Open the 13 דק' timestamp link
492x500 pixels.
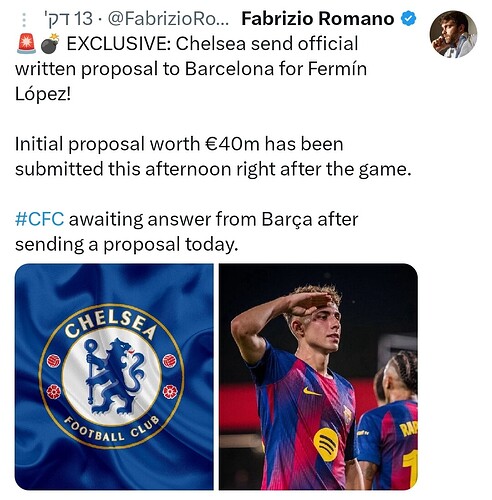(68, 19)
